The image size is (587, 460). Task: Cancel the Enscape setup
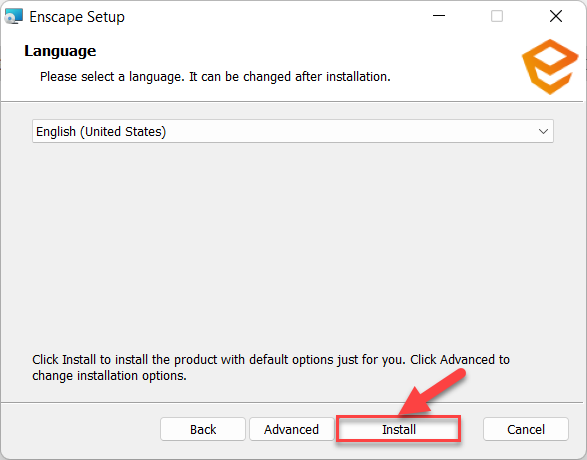pos(526,429)
